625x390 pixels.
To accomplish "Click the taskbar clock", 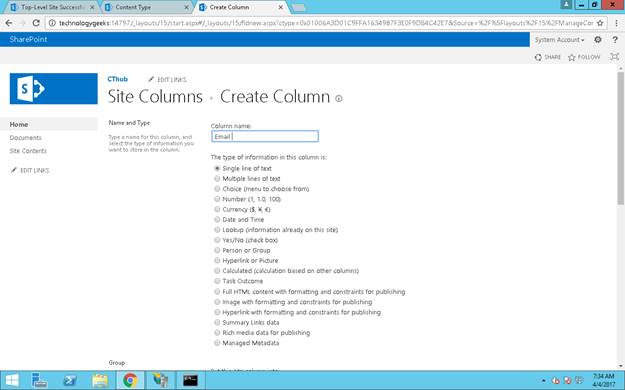I will click(x=603, y=380).
